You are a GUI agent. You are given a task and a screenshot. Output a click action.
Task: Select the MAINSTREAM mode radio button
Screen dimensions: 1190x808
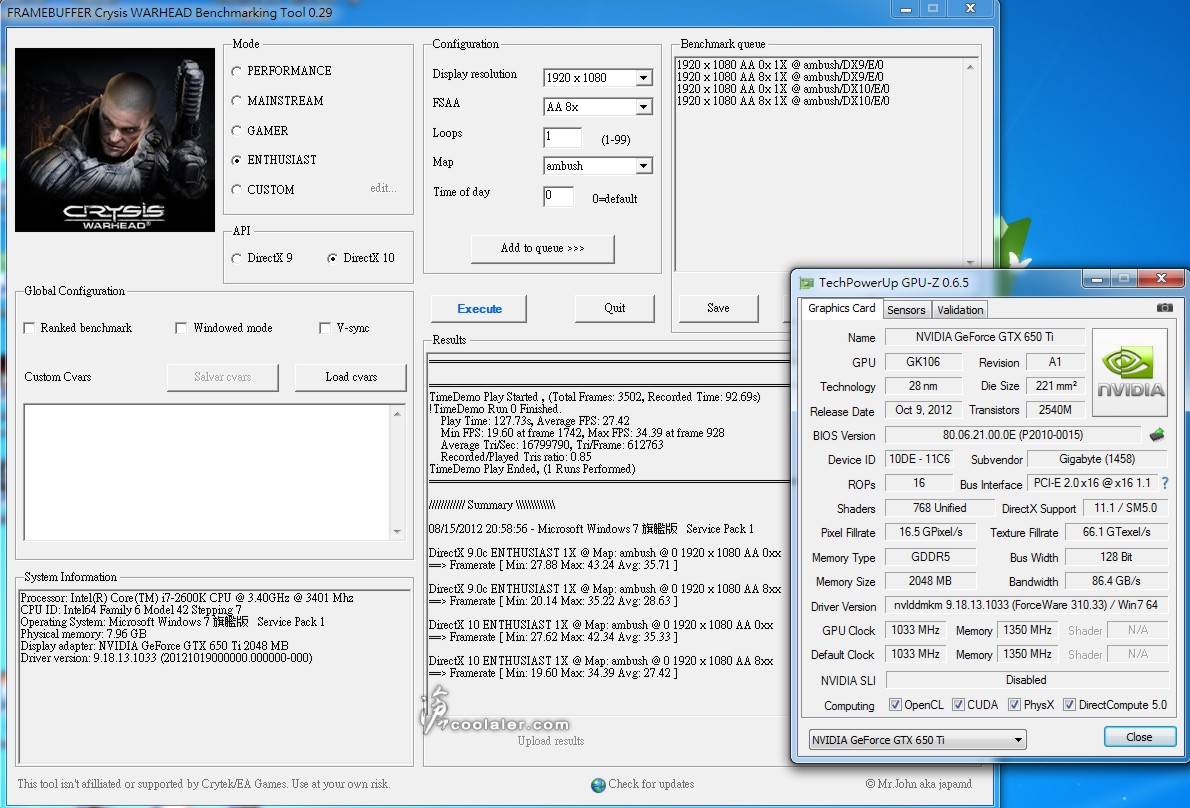(236, 101)
